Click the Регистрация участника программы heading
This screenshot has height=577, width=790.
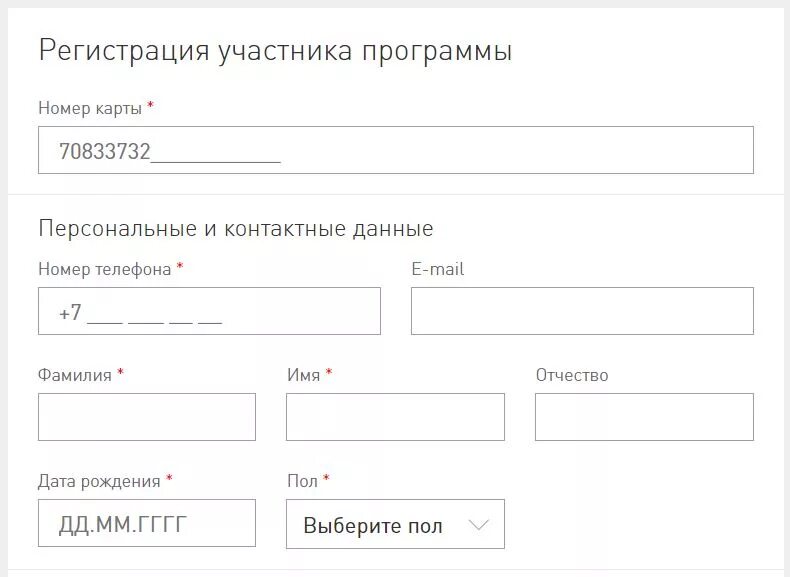click(275, 52)
